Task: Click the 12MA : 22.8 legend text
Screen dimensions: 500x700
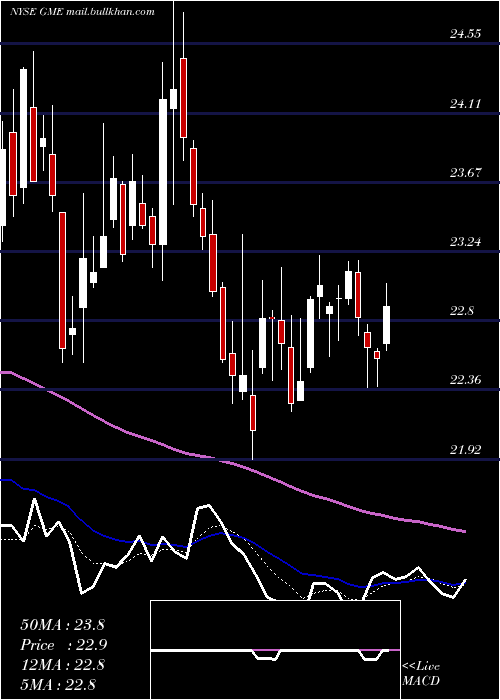Action: (62, 665)
